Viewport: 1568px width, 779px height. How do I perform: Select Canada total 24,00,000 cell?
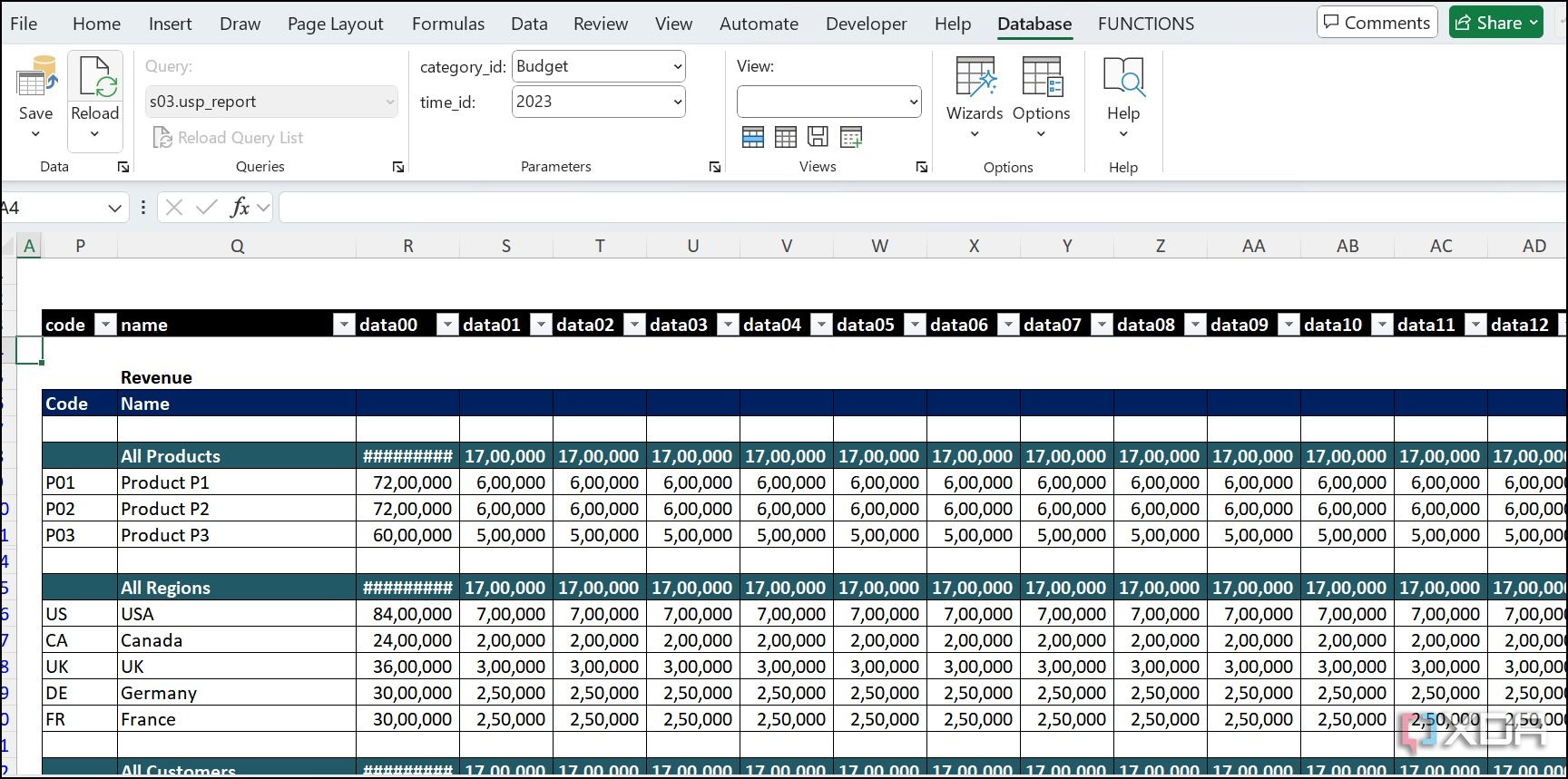pos(408,640)
